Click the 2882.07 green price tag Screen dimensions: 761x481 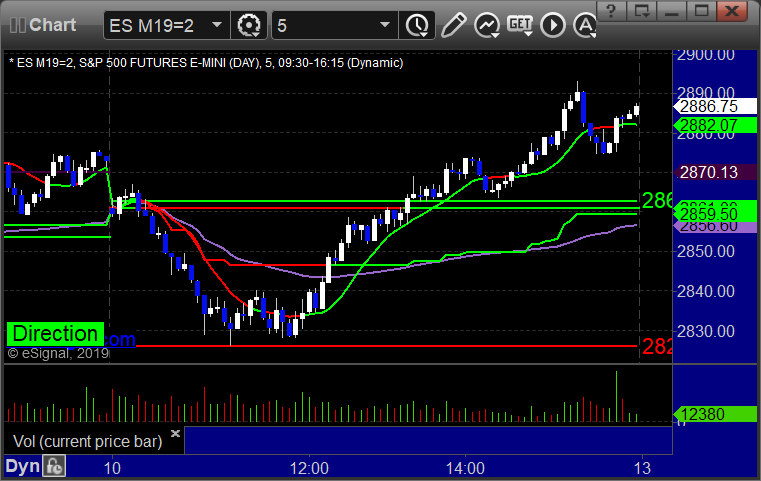(x=715, y=125)
